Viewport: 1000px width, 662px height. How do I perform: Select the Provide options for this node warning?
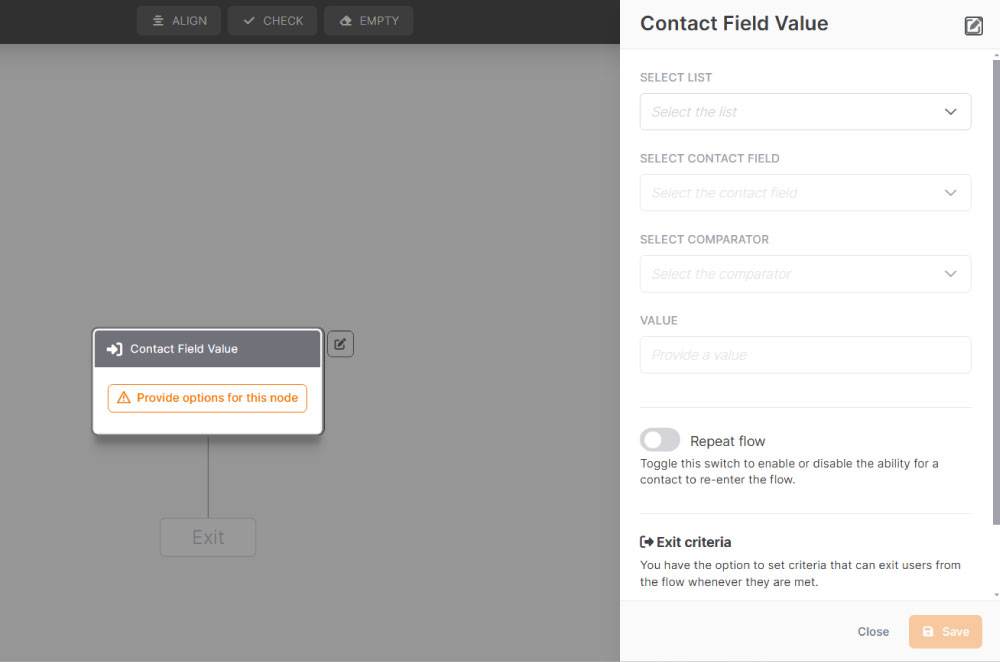pyautogui.click(x=207, y=398)
